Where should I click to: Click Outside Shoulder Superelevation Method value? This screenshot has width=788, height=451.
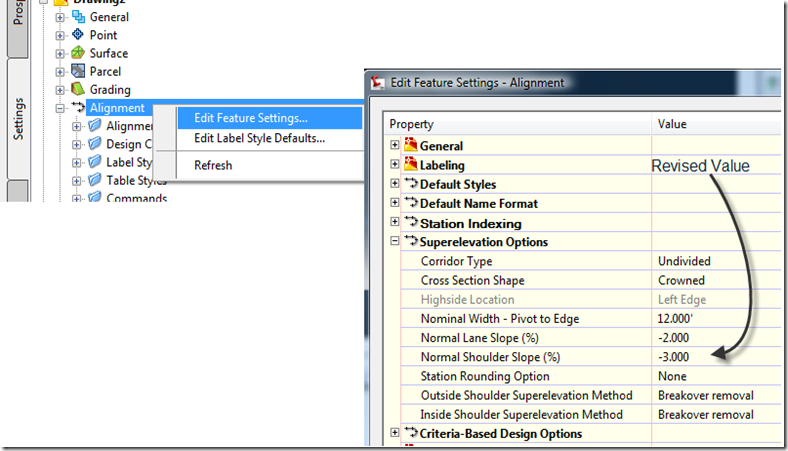click(706, 395)
